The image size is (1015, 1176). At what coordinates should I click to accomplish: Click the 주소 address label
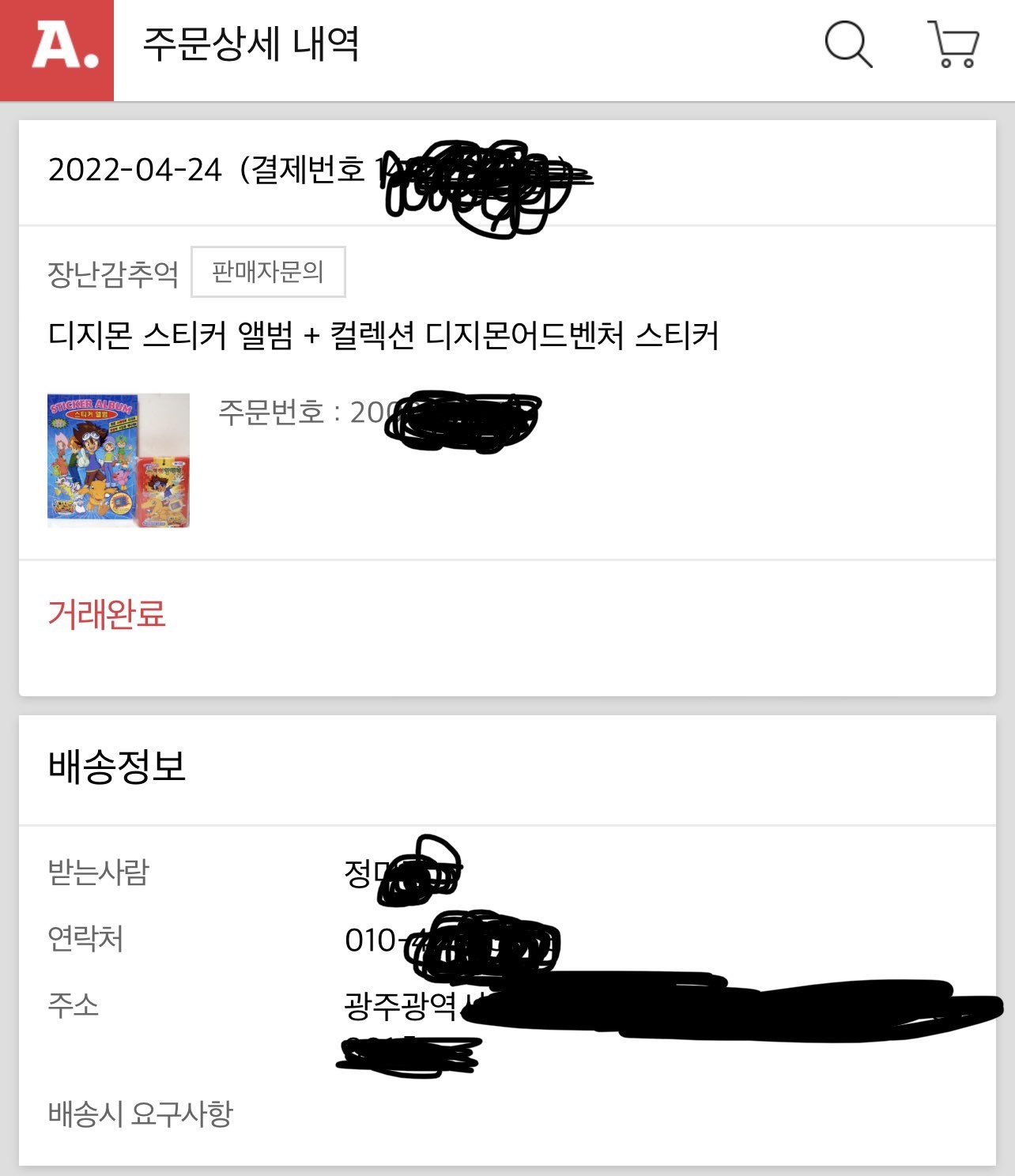pyautogui.click(x=74, y=1004)
